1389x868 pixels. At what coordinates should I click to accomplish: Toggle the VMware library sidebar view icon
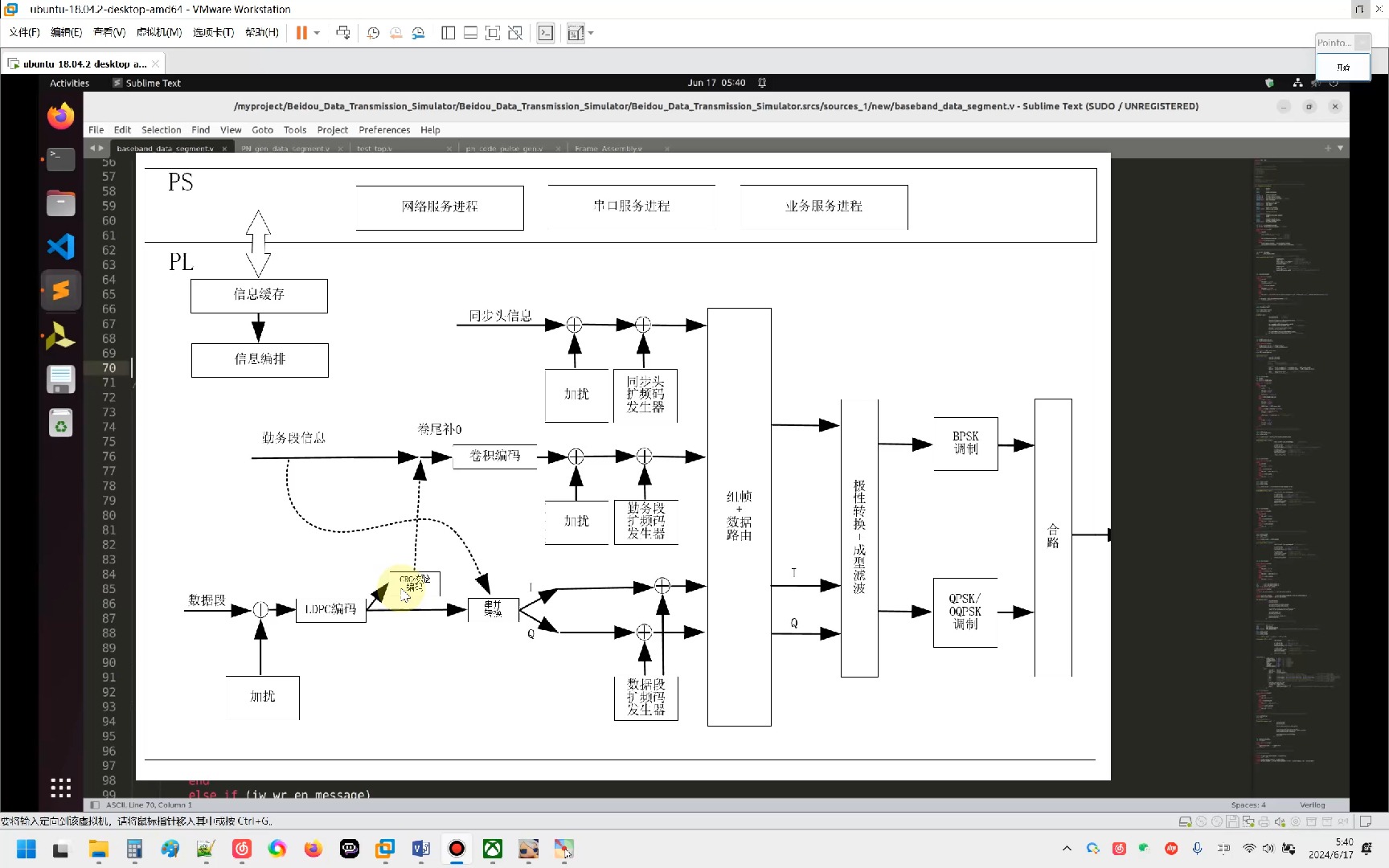(449, 33)
